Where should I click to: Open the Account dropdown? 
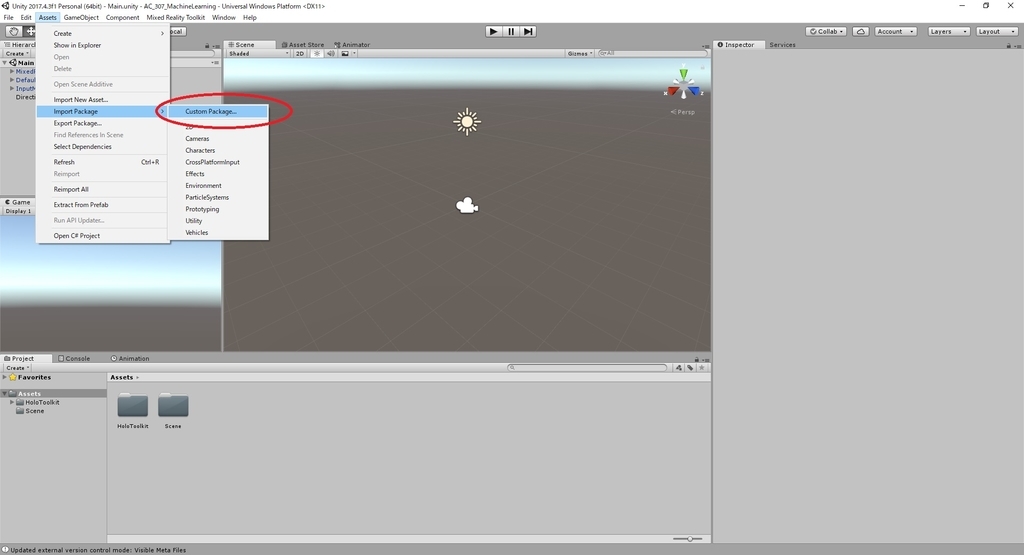coord(895,31)
